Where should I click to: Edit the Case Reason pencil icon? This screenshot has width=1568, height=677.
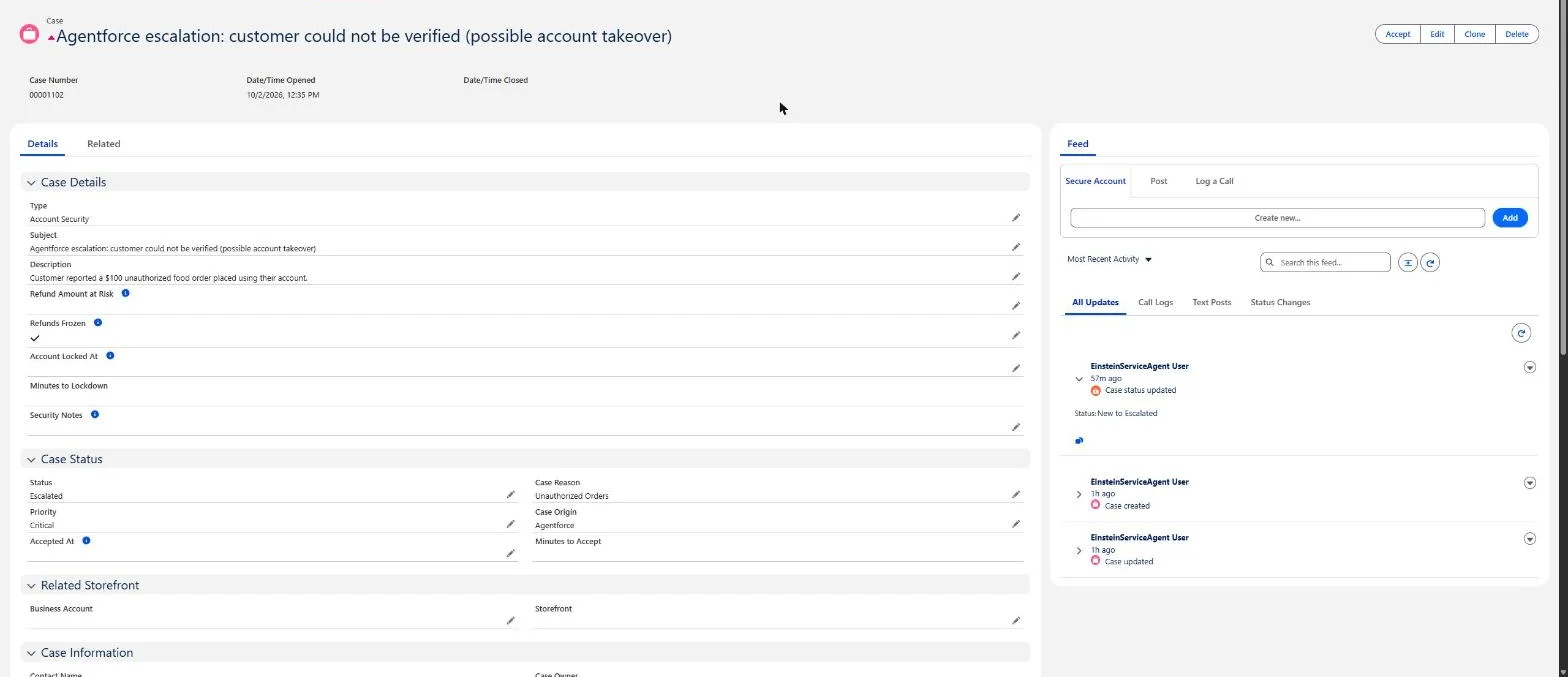pyautogui.click(x=1016, y=494)
